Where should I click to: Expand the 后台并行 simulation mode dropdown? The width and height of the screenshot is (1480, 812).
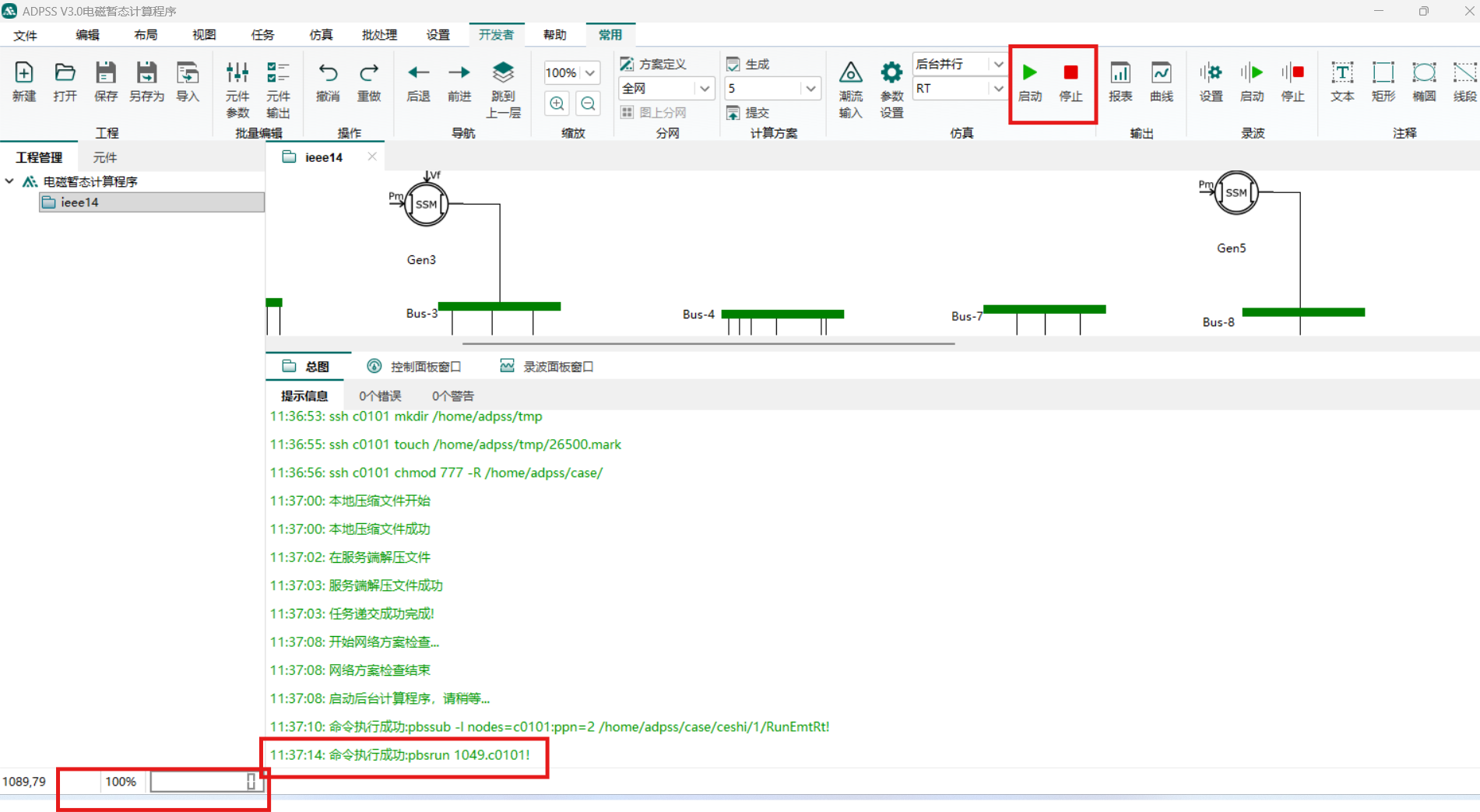click(x=997, y=65)
